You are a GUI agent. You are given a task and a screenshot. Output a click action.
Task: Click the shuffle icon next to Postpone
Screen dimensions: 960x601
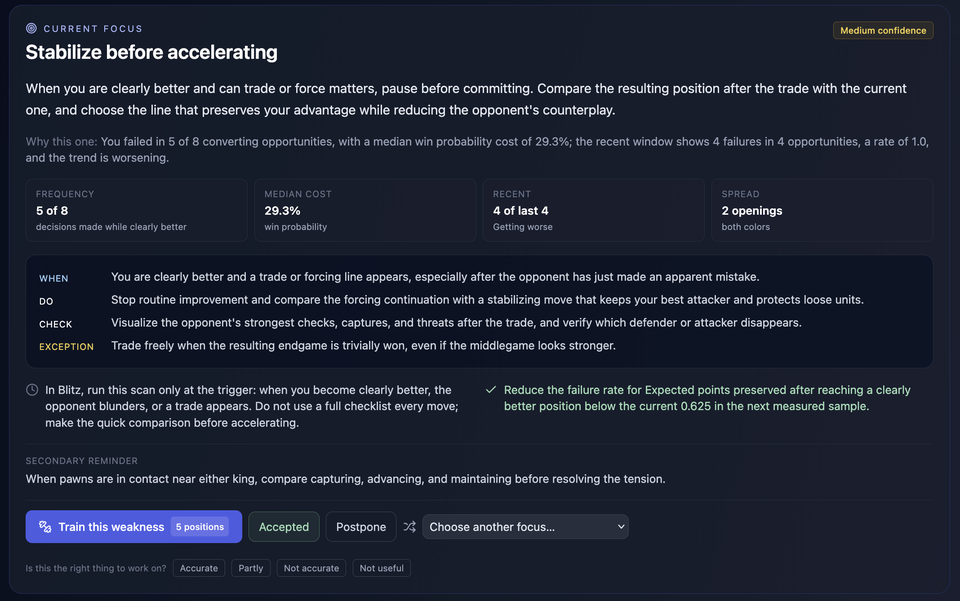[x=410, y=526]
